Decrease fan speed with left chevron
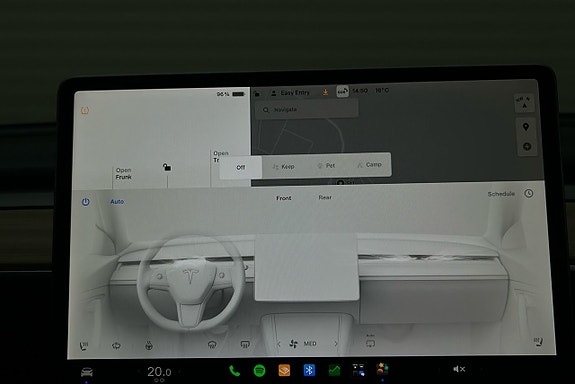 [x=279, y=344]
